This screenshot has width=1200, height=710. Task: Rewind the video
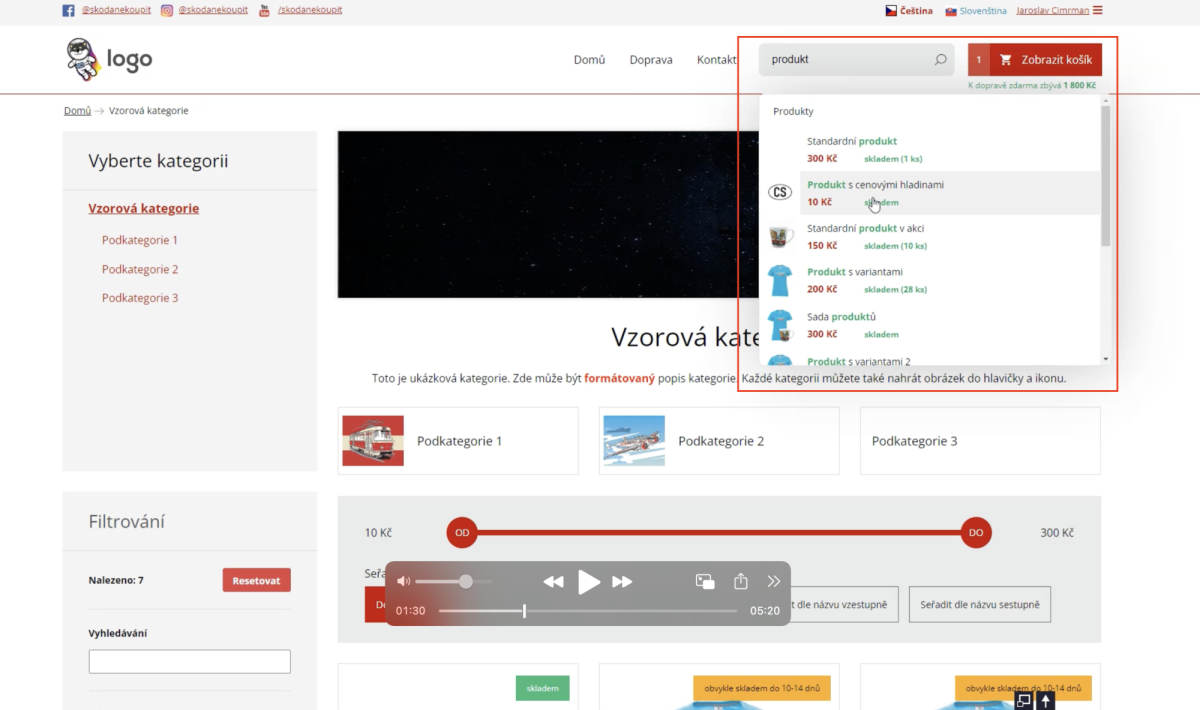click(553, 582)
